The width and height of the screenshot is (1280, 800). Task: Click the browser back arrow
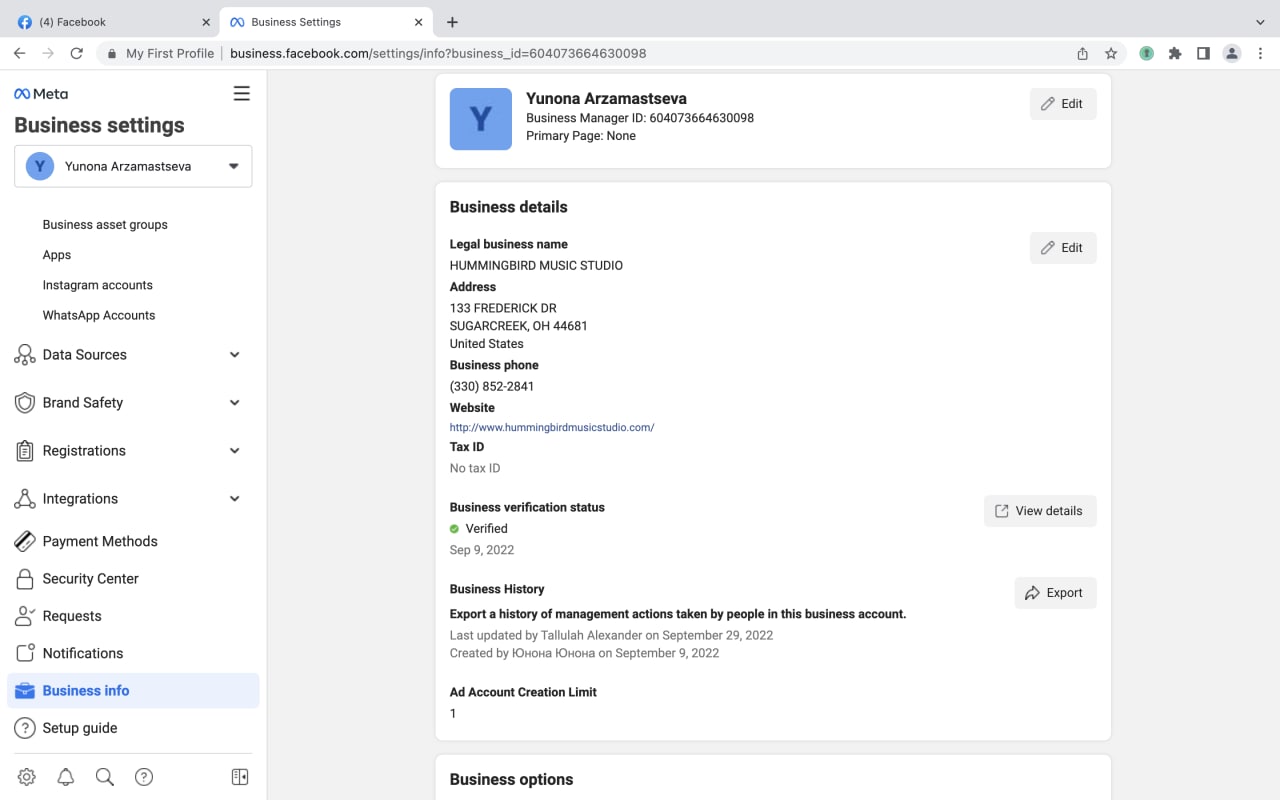(19, 53)
